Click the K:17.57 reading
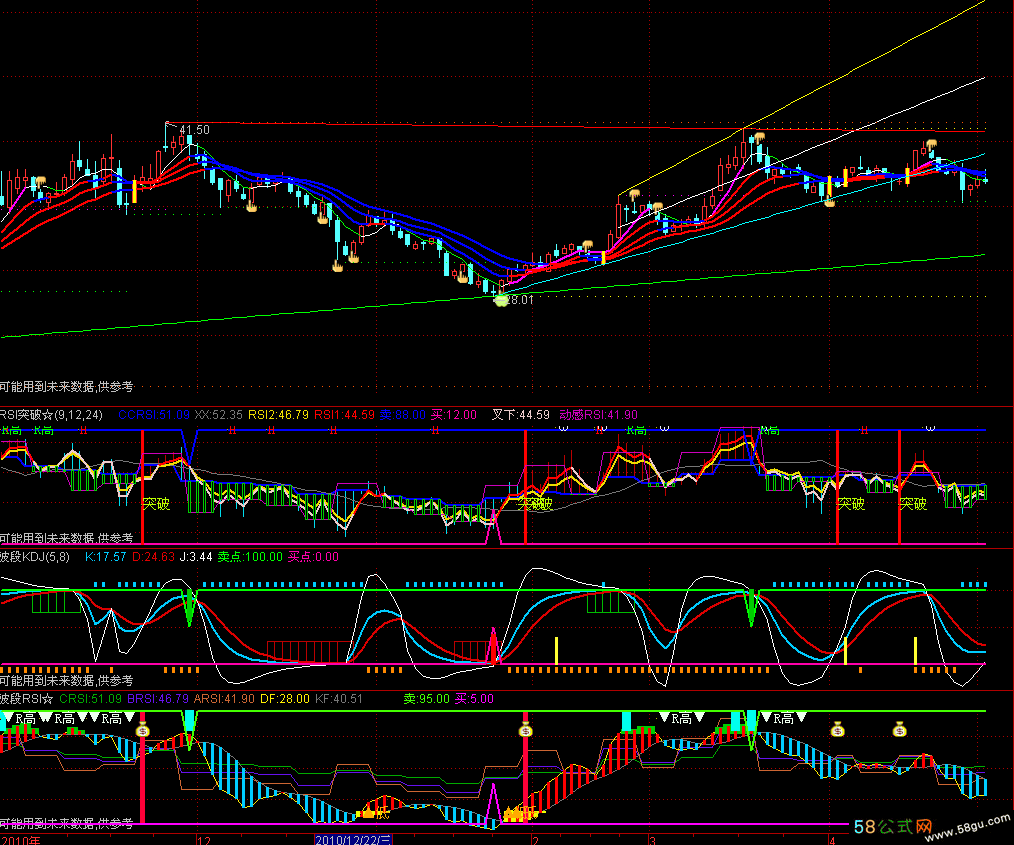This screenshot has width=1014, height=845. coord(105,557)
